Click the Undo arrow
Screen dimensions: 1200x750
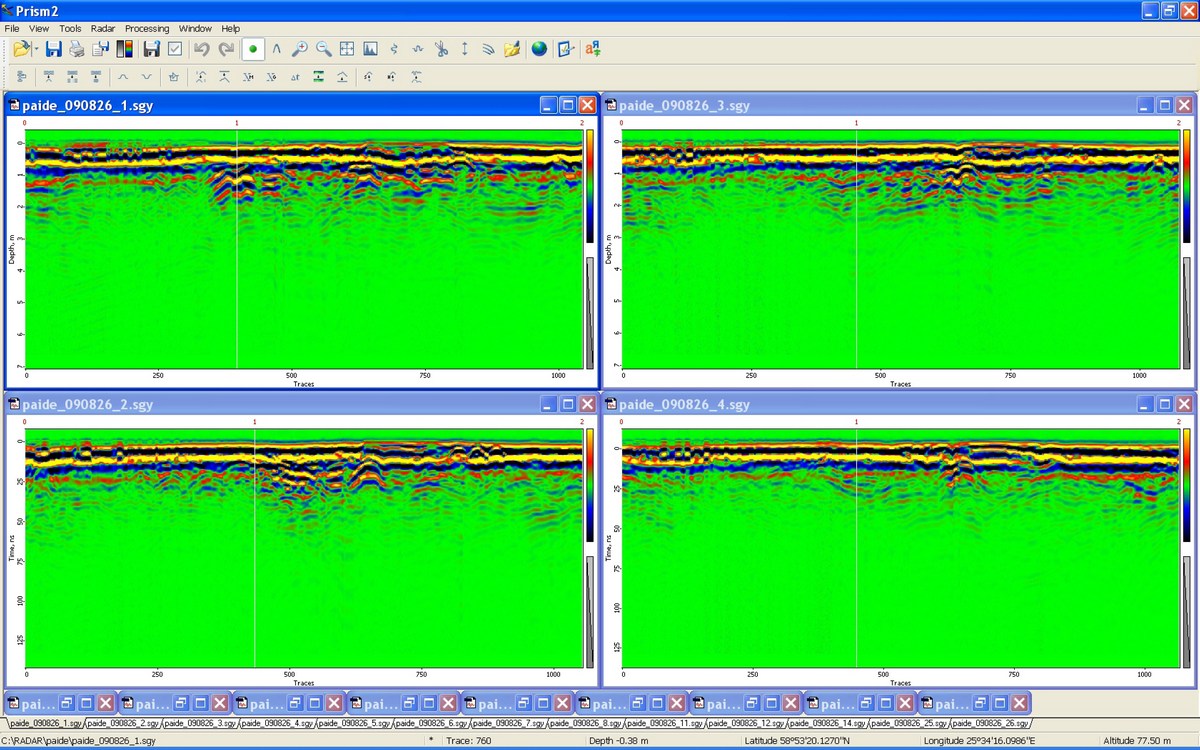click(201, 49)
